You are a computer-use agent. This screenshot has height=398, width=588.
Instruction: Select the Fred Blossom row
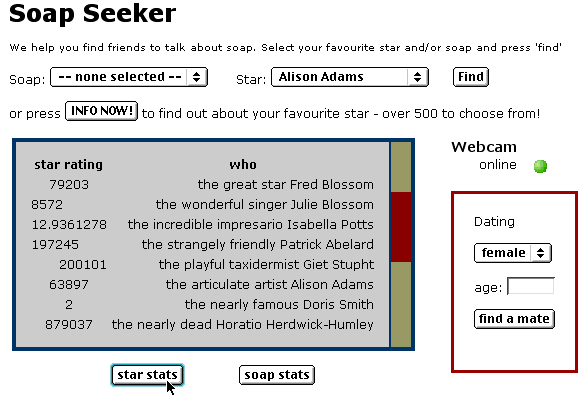coord(202,185)
